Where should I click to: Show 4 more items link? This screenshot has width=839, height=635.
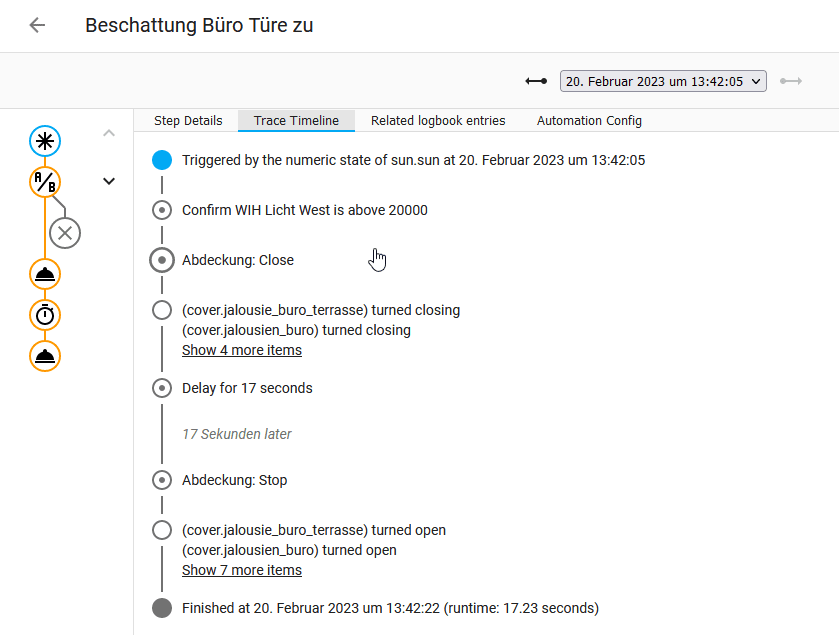pos(242,350)
